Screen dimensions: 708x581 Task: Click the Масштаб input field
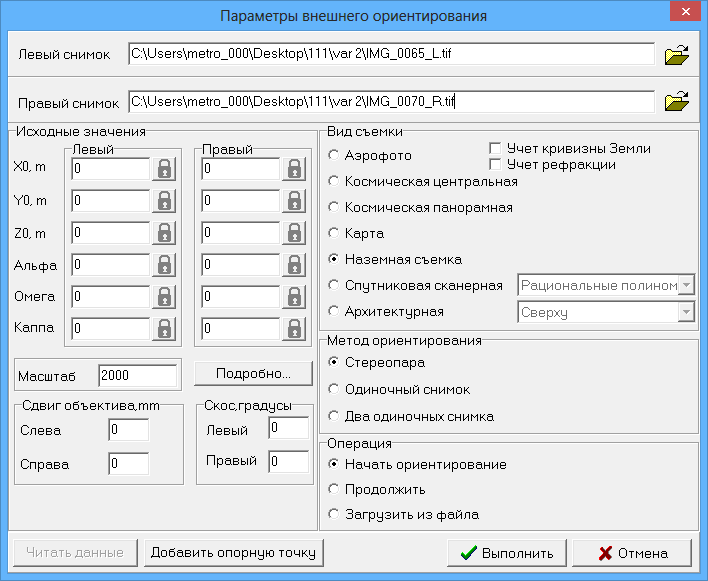point(137,376)
